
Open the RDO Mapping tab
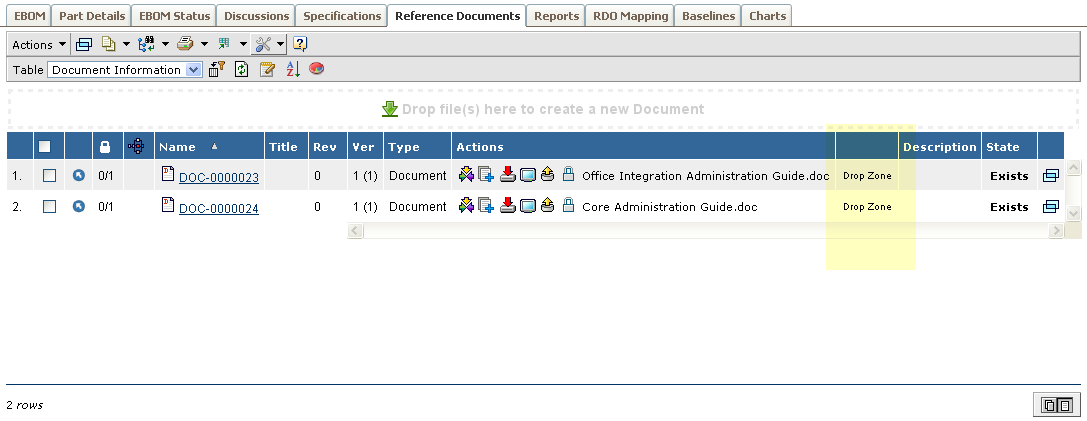pyautogui.click(x=630, y=16)
